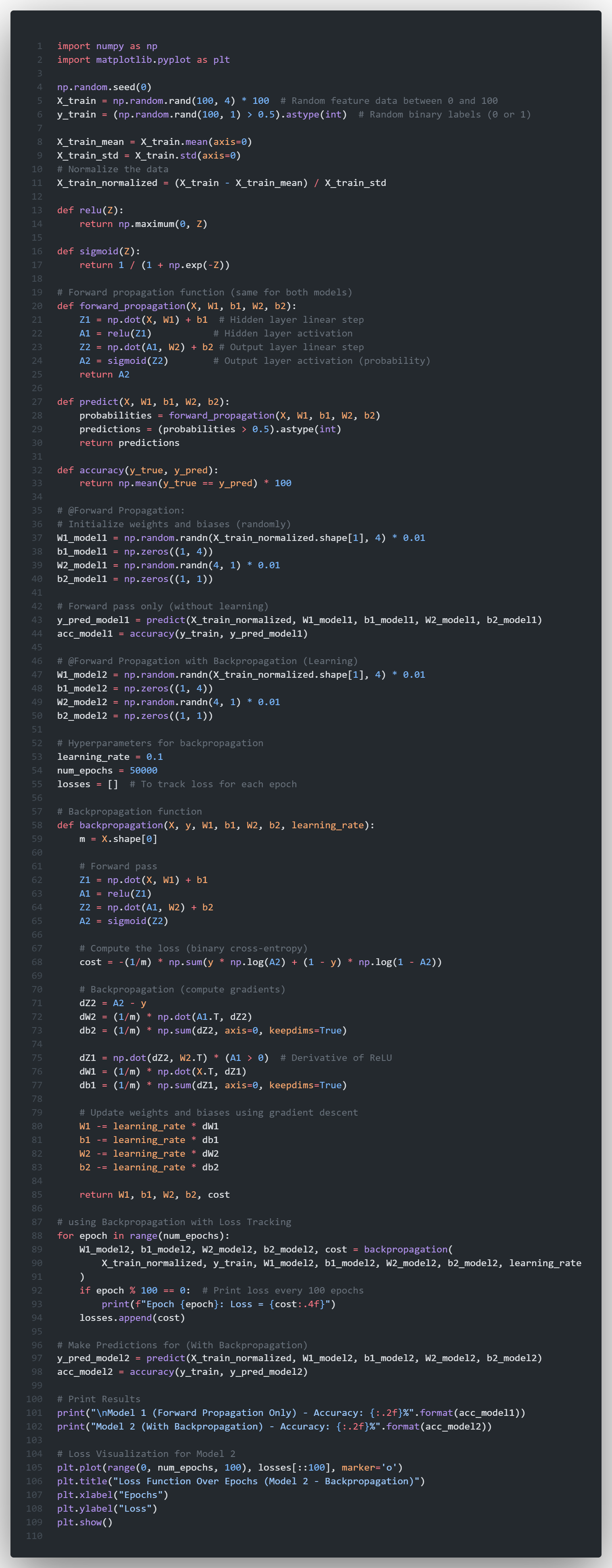Viewport: 612px width, 1568px height.
Task: Click 'm = X.shape[0]' line
Action: click(118, 840)
